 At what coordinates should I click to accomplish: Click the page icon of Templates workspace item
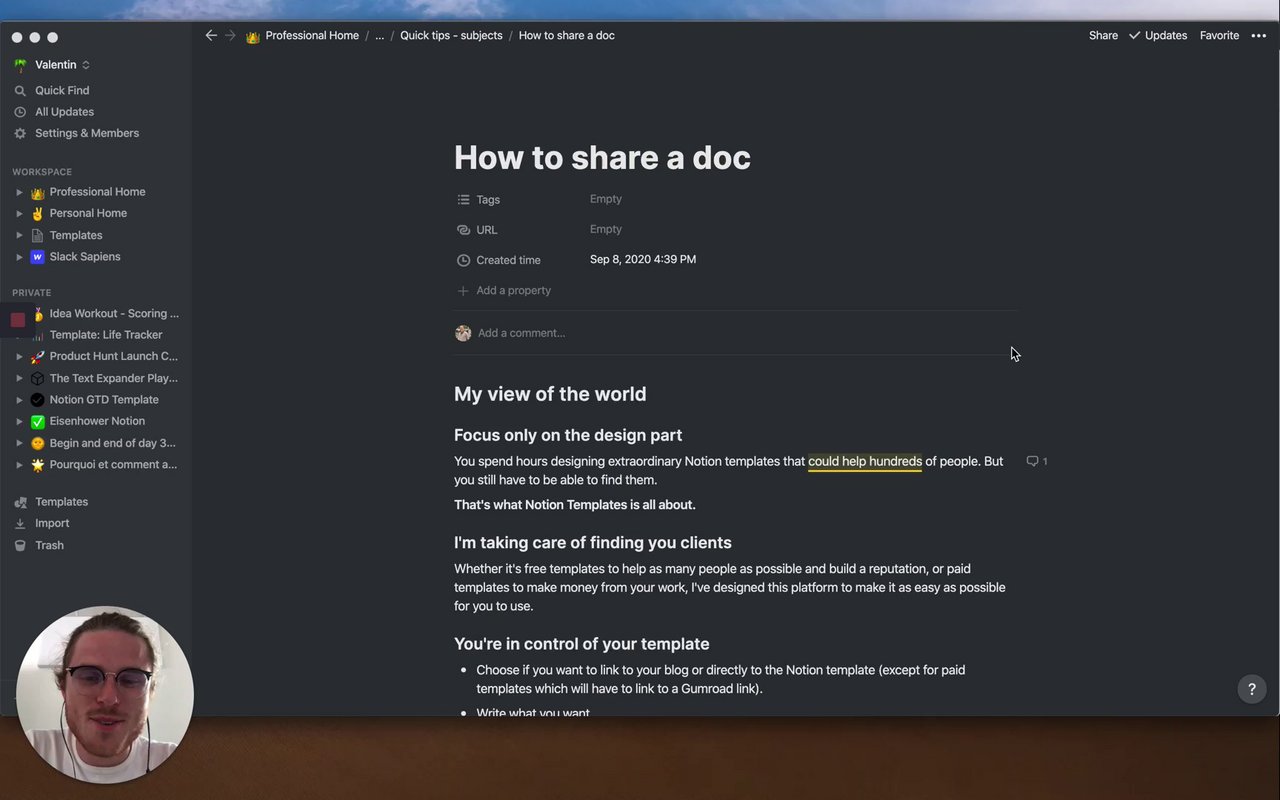coord(37,235)
